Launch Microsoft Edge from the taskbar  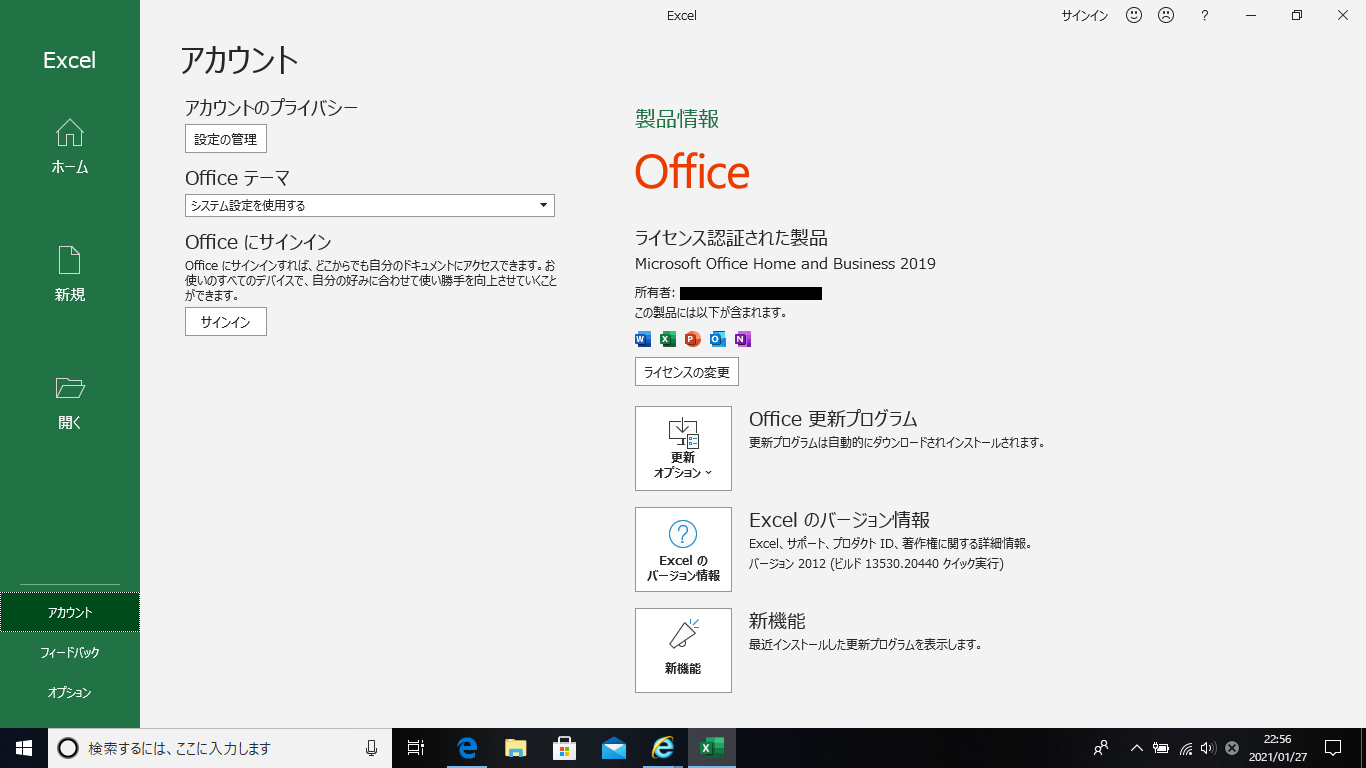(x=466, y=748)
